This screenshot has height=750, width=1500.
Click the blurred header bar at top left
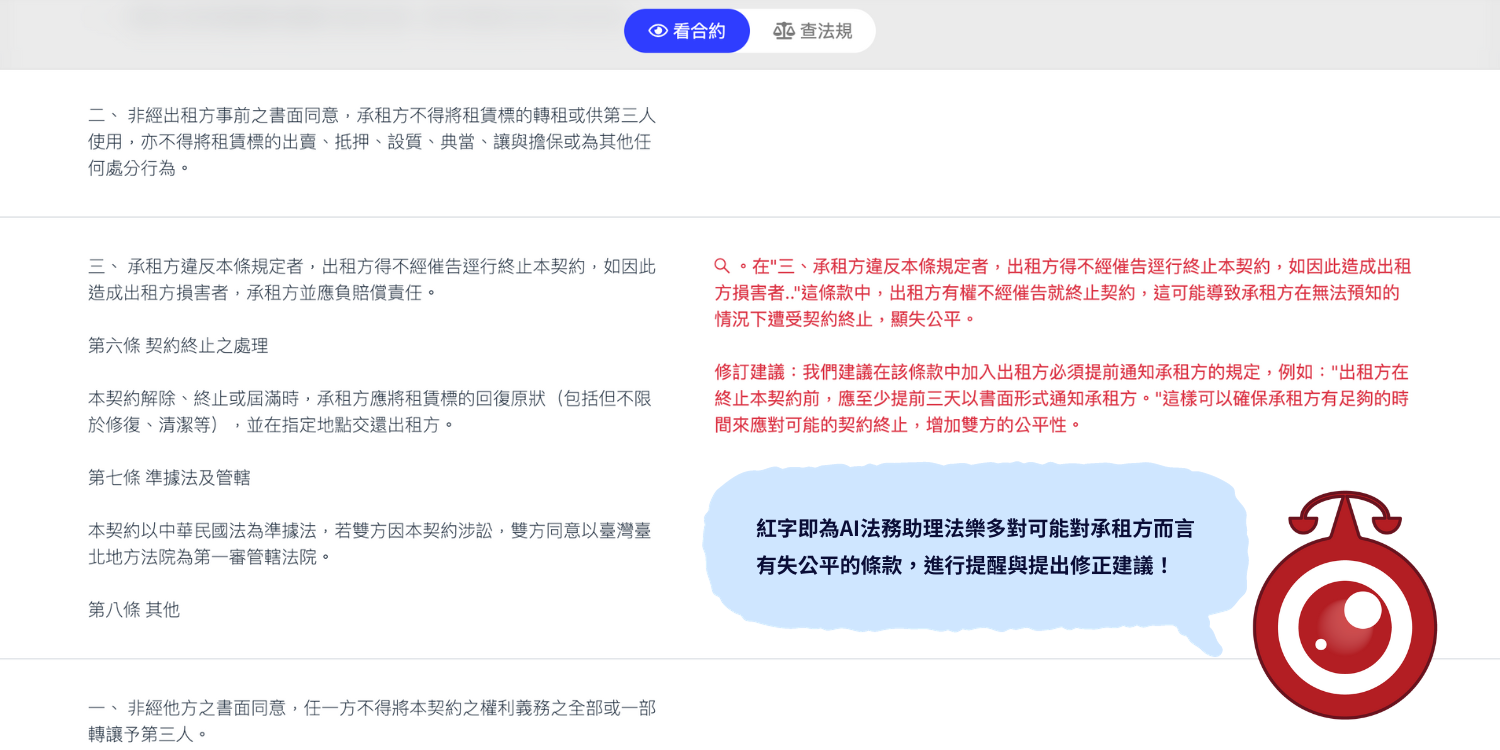click(x=300, y=25)
